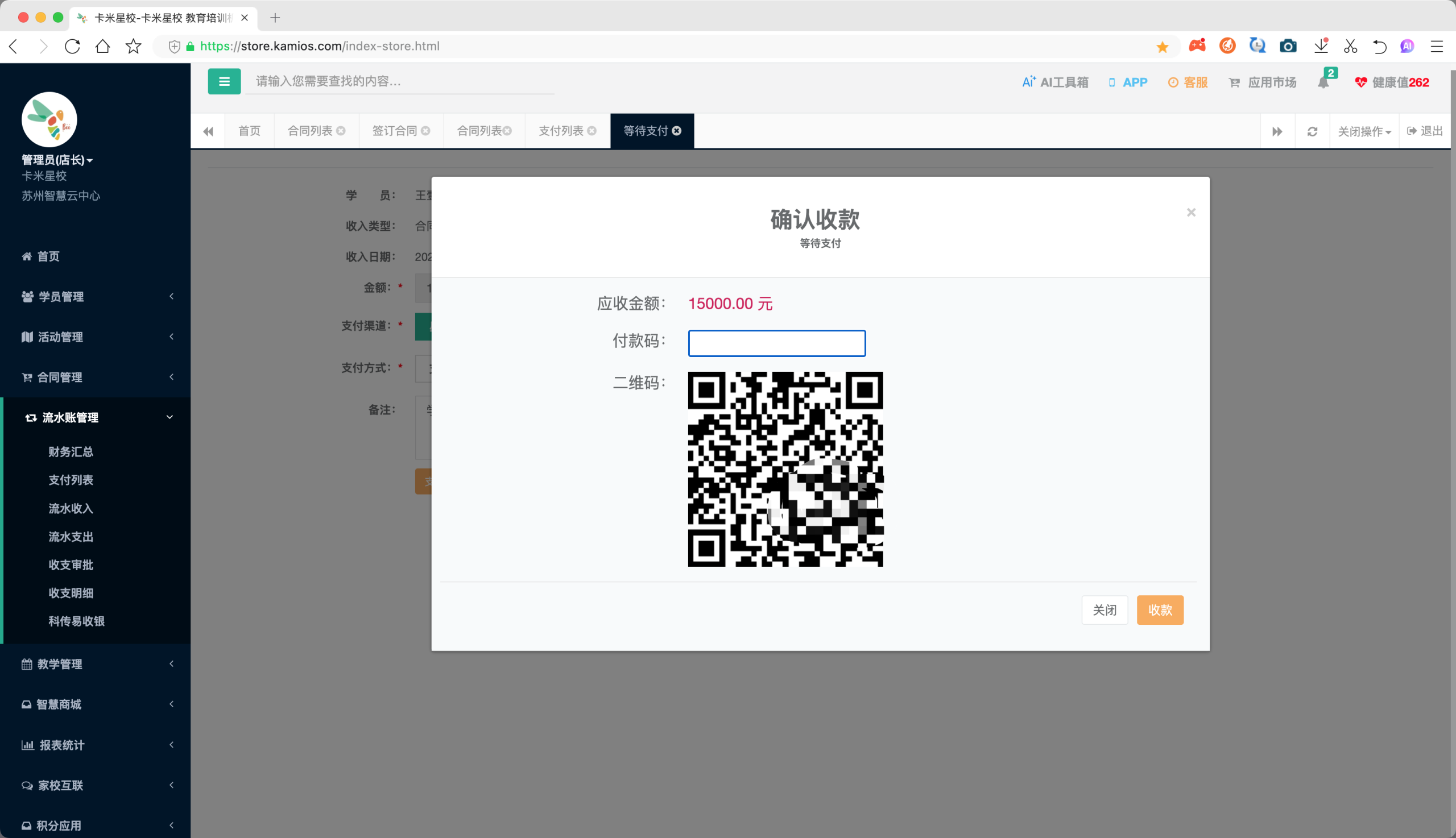Click the purple AI extension icon
Screen dimensions: 1456x838
[x=1407, y=46]
